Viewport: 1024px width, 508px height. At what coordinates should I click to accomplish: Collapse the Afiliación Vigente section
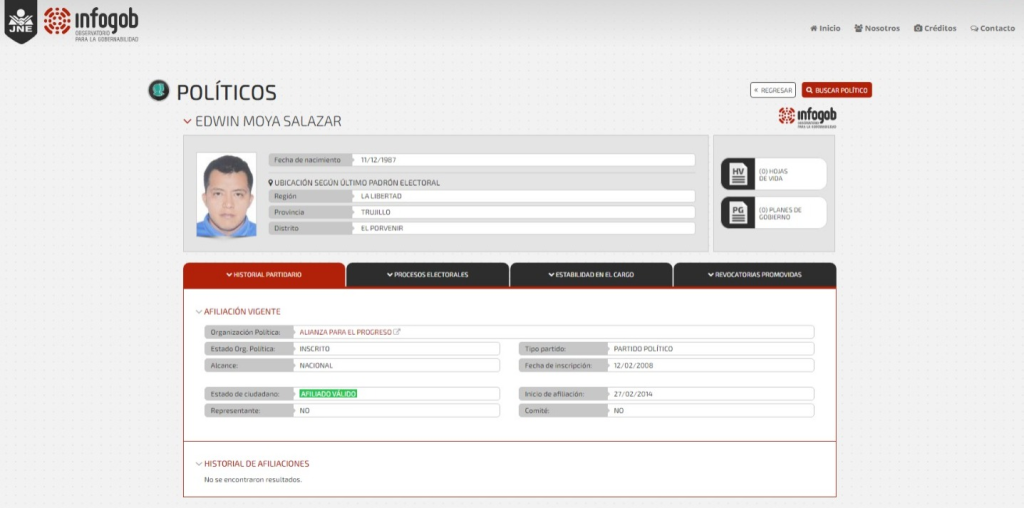[198, 311]
